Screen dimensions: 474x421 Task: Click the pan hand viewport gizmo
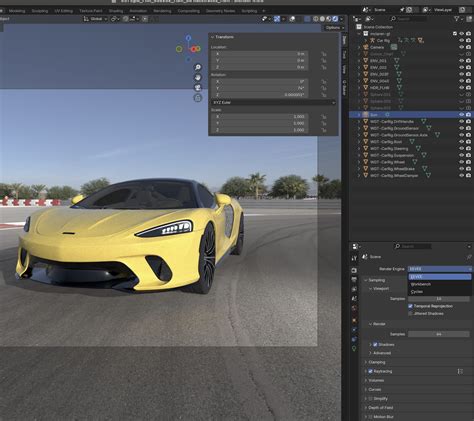(198, 78)
